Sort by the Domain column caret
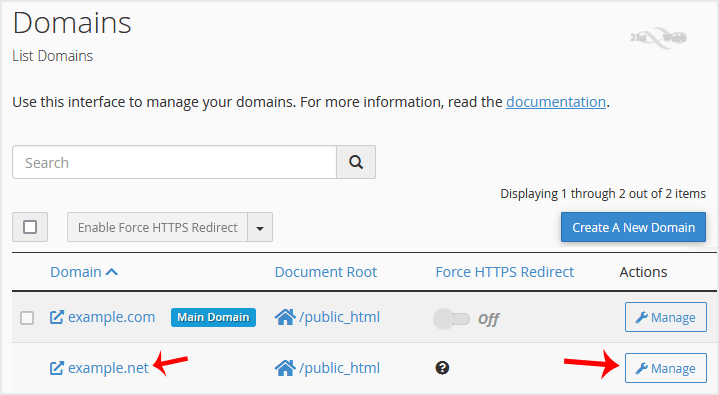The height and width of the screenshot is (395, 719). (x=112, y=272)
